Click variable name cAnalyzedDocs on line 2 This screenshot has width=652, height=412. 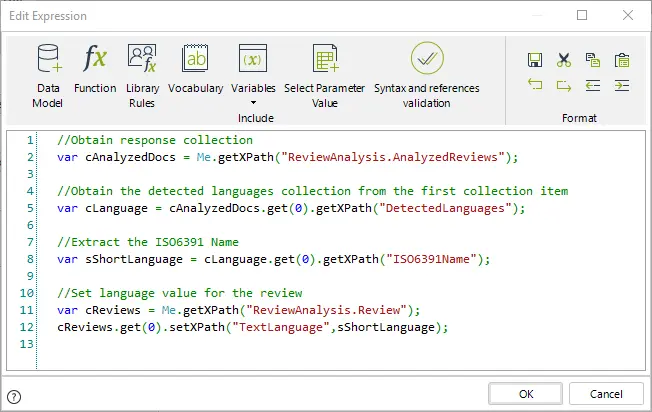tap(130, 157)
